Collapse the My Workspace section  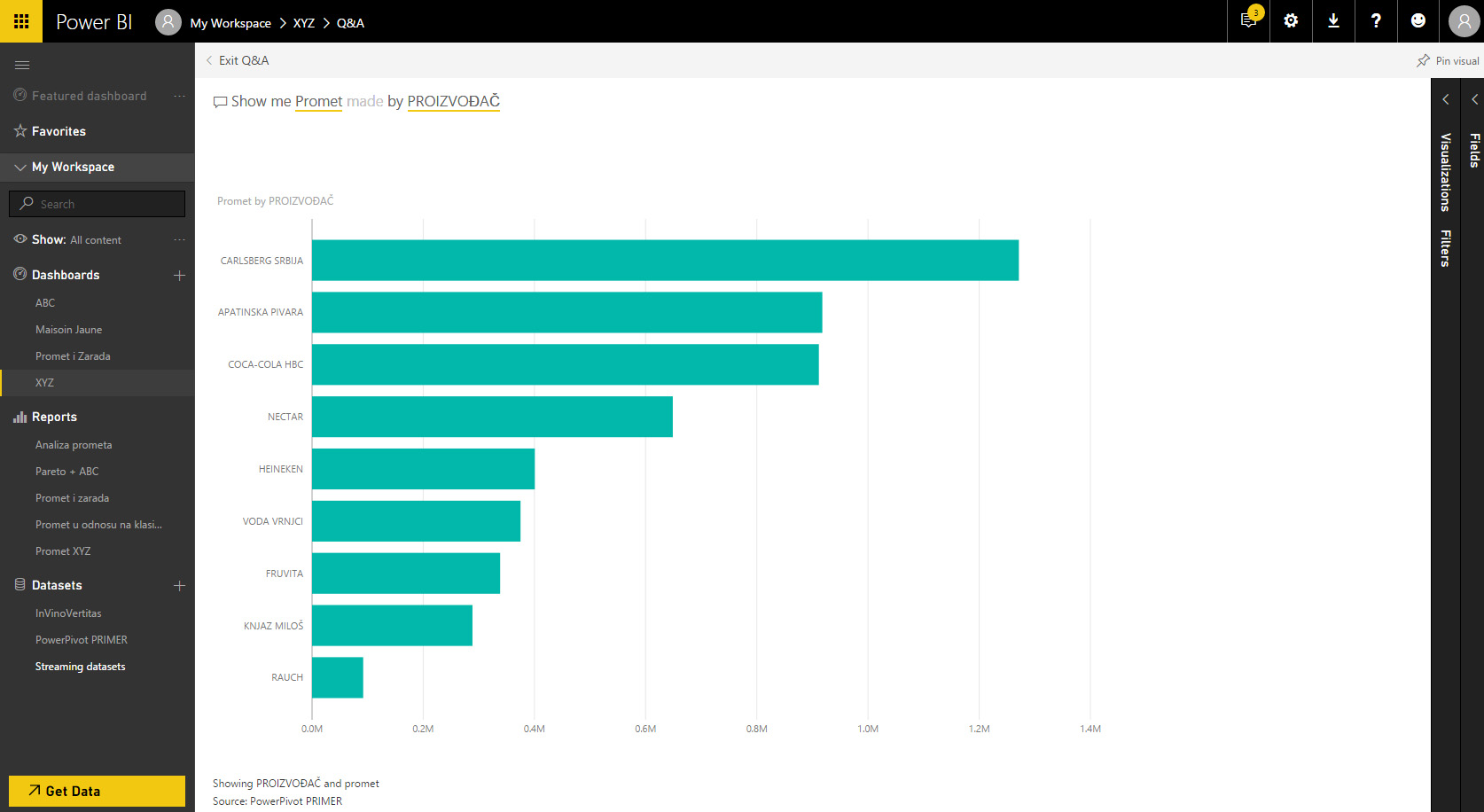coord(20,167)
